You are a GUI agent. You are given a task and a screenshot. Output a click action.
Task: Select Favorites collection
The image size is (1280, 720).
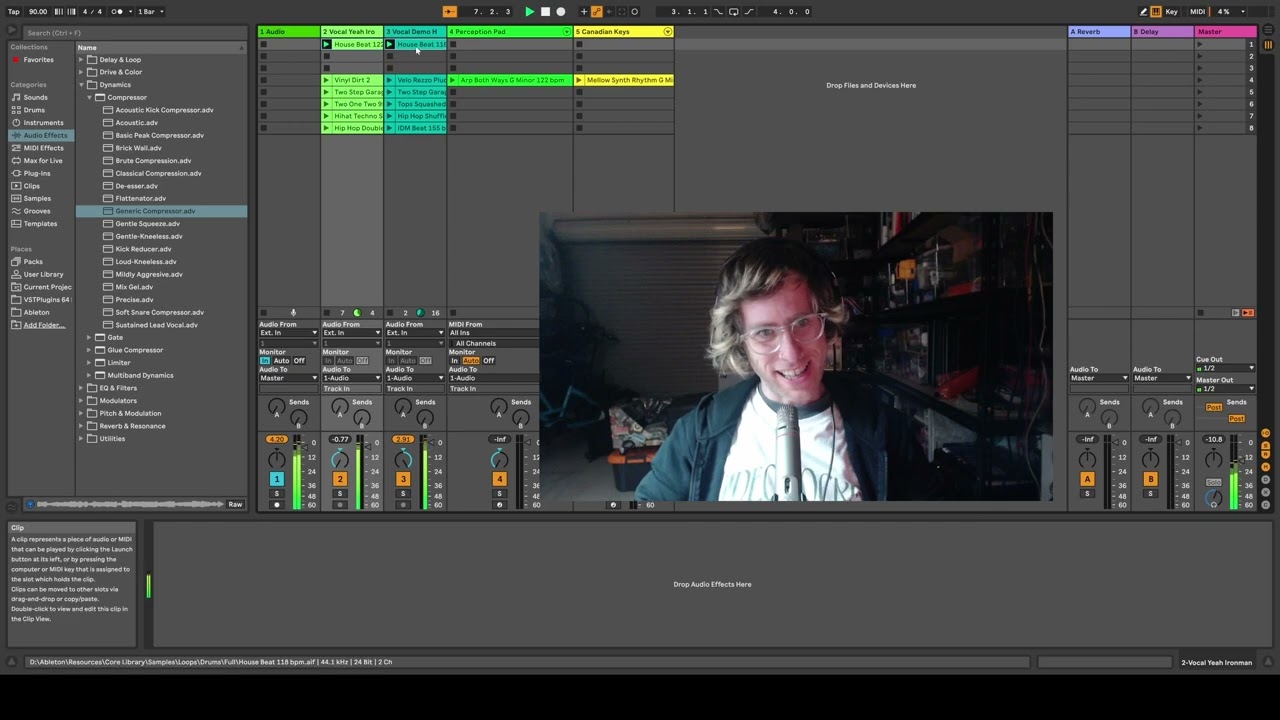point(39,60)
